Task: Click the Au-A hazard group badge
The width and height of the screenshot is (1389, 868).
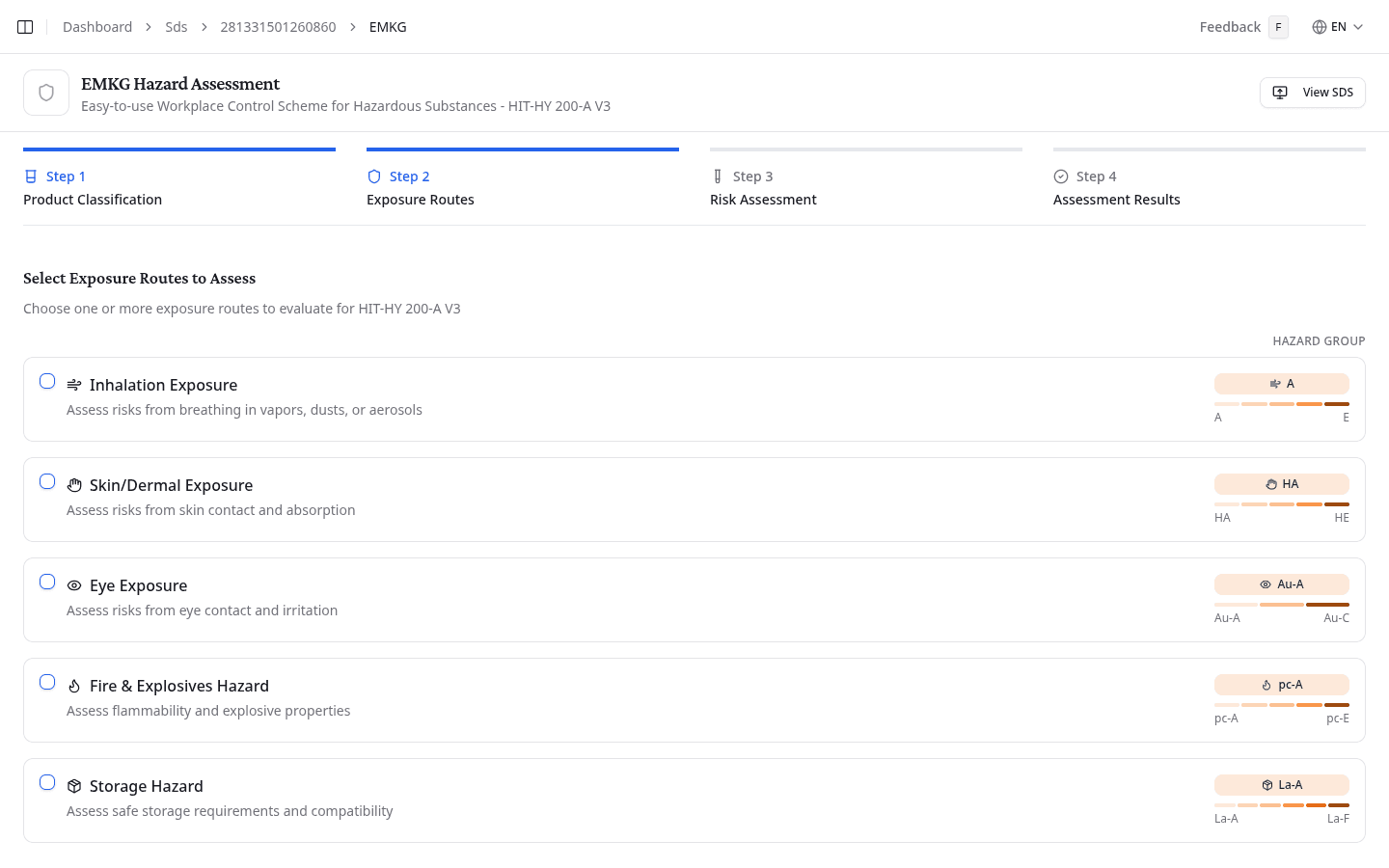Action: (x=1281, y=584)
